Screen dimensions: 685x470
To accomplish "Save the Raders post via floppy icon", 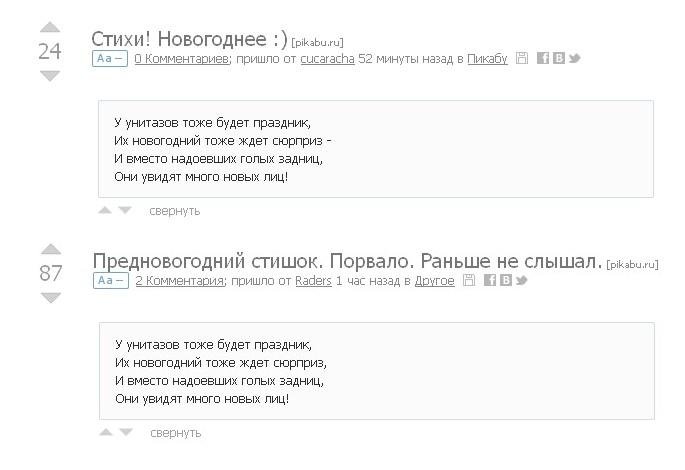I will [x=469, y=281].
